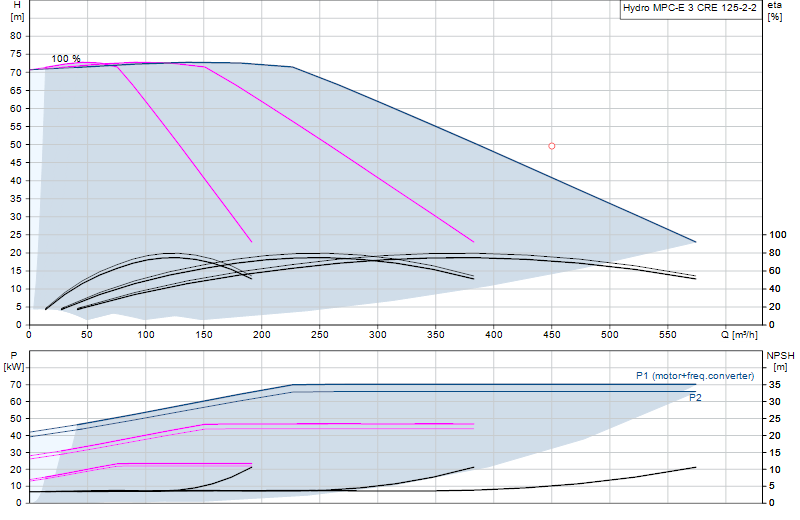Select the P1 (motor+freq.converter) label

click(x=695, y=376)
